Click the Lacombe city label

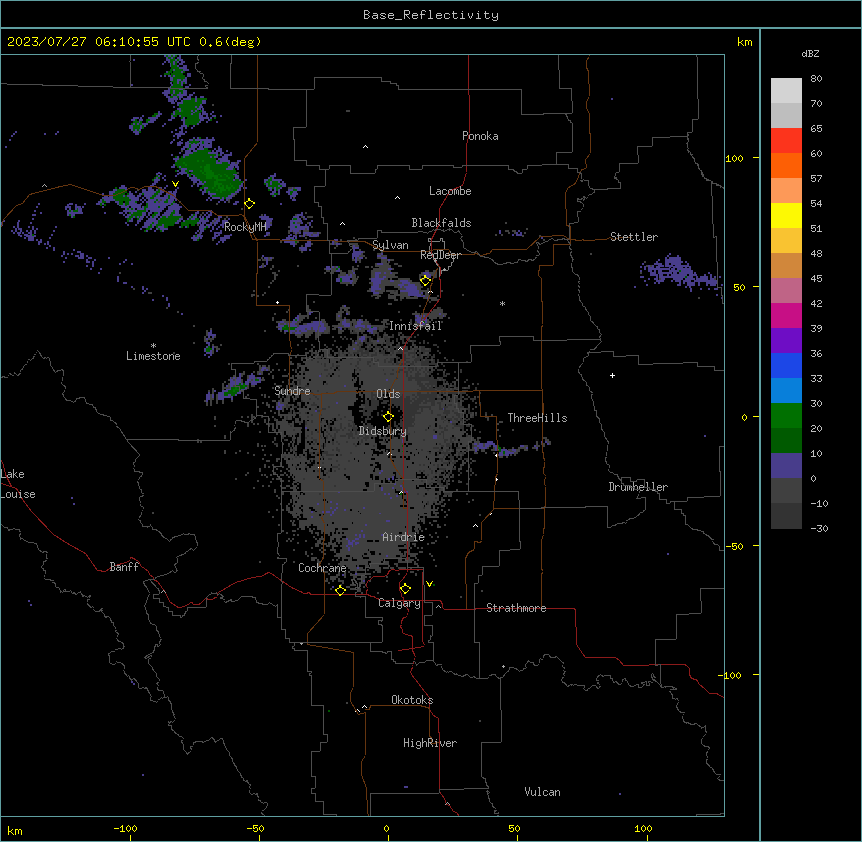coord(450,191)
